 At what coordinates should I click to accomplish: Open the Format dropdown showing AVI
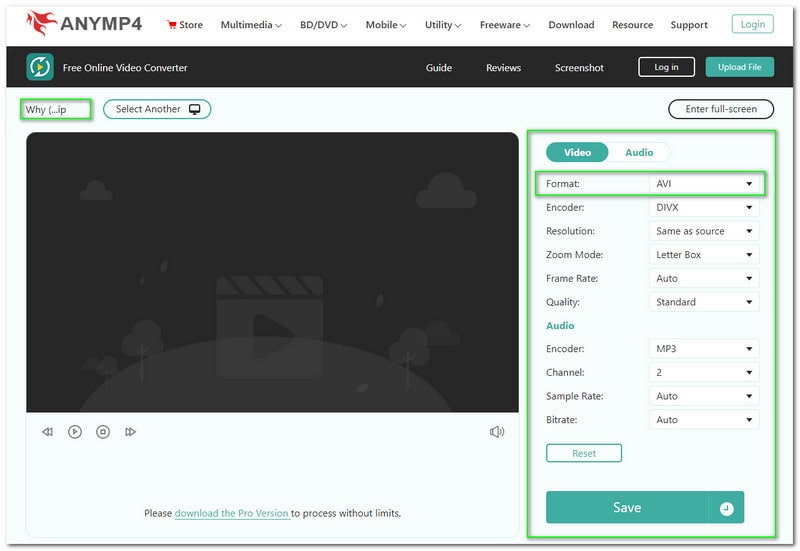pyautogui.click(x=704, y=184)
